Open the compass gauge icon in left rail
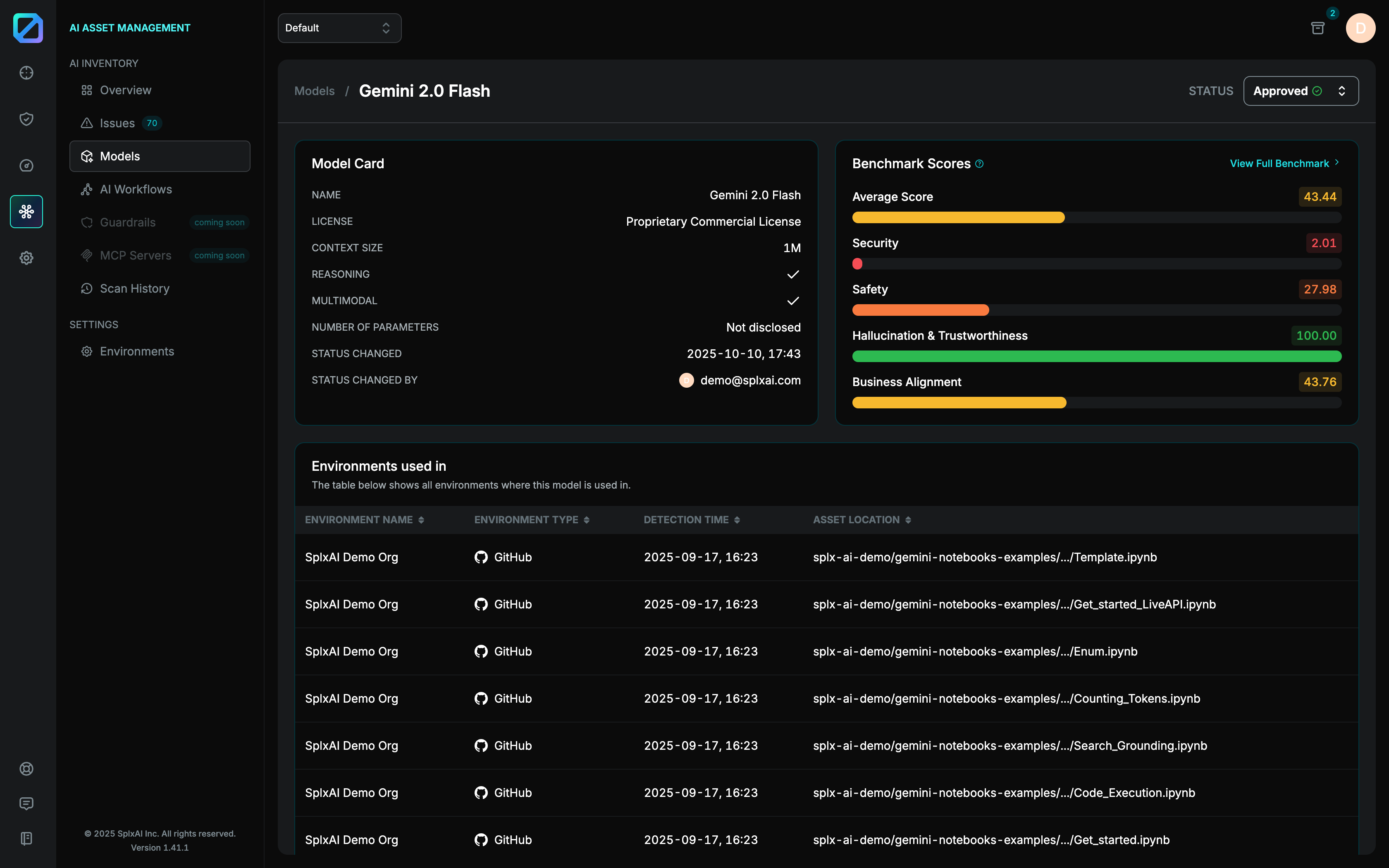The width and height of the screenshot is (1389, 868). tap(26, 165)
